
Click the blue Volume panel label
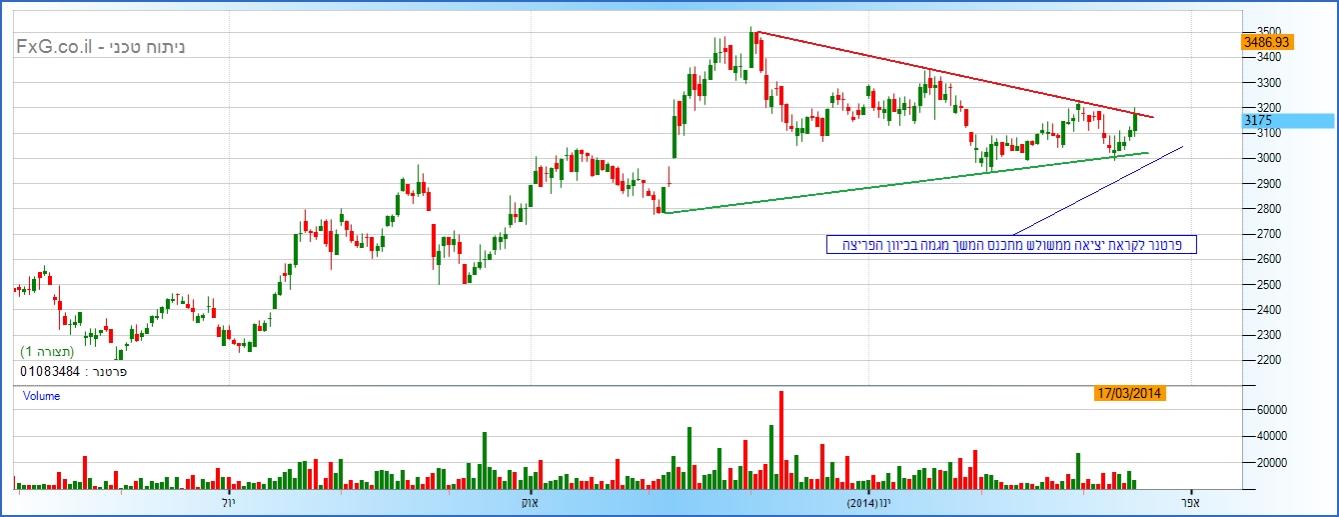[42, 396]
